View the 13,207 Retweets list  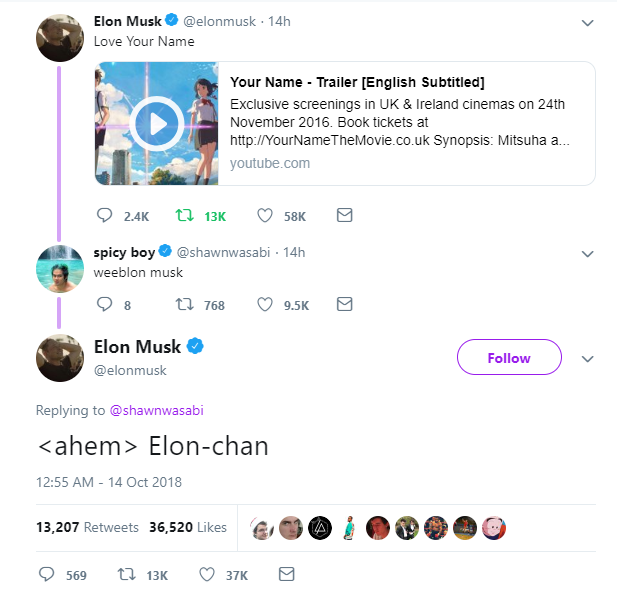coord(87,527)
